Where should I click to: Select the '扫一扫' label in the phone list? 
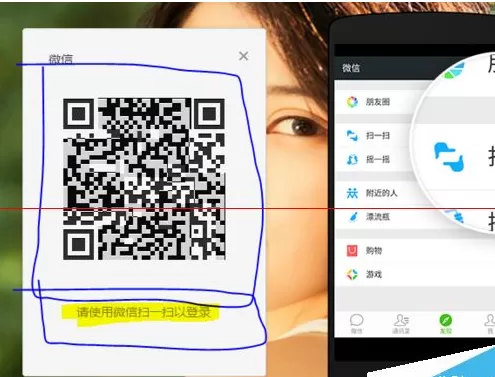[x=378, y=136]
